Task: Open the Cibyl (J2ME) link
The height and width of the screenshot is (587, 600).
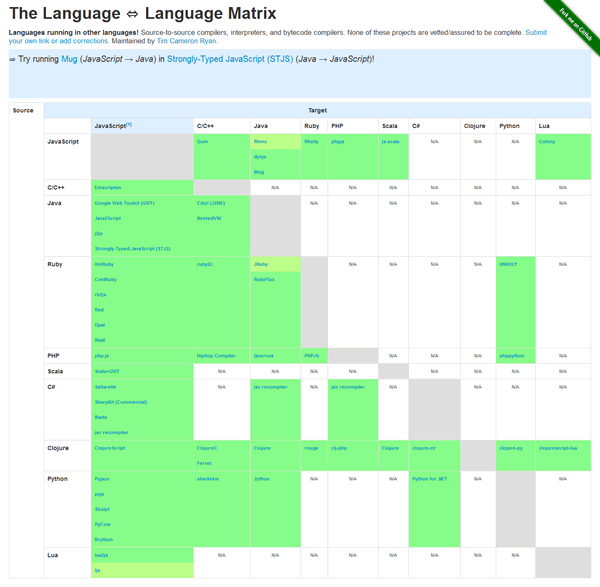Action: tap(211, 203)
